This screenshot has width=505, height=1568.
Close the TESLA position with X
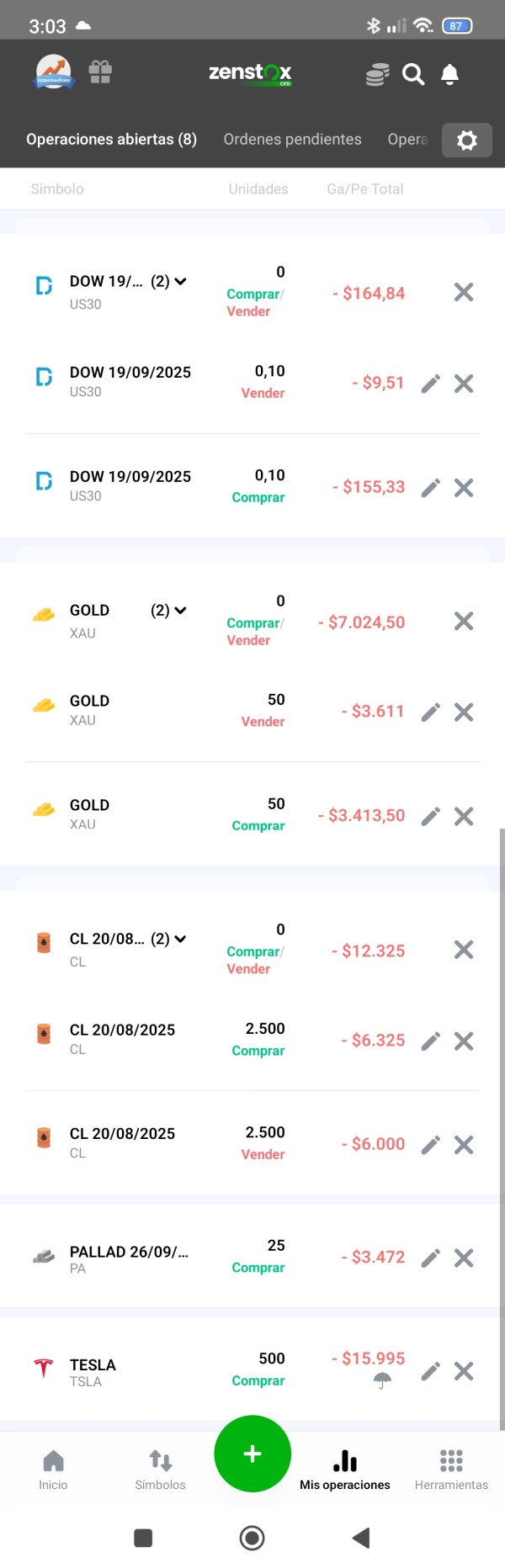pos(464,1371)
